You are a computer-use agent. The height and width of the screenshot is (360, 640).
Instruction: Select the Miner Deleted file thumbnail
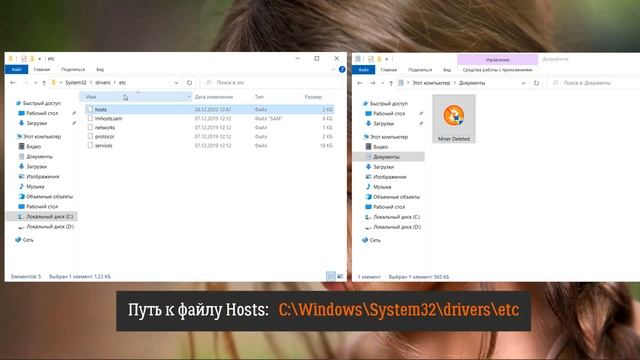click(454, 119)
